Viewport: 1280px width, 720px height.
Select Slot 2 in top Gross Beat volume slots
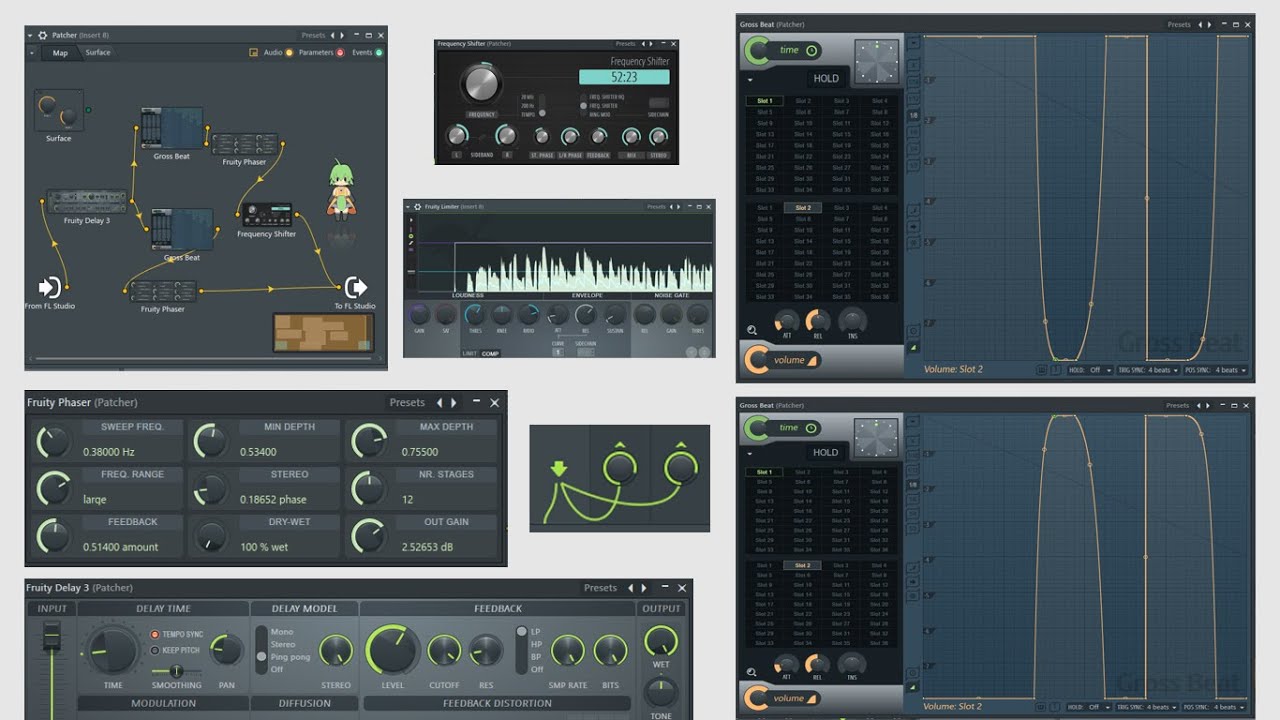point(802,207)
